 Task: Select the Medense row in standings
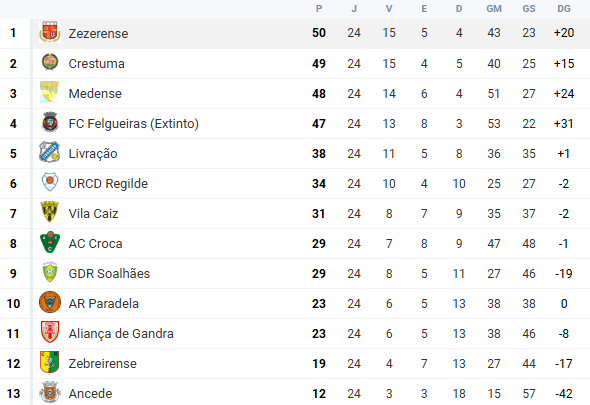pyautogui.click(x=295, y=94)
